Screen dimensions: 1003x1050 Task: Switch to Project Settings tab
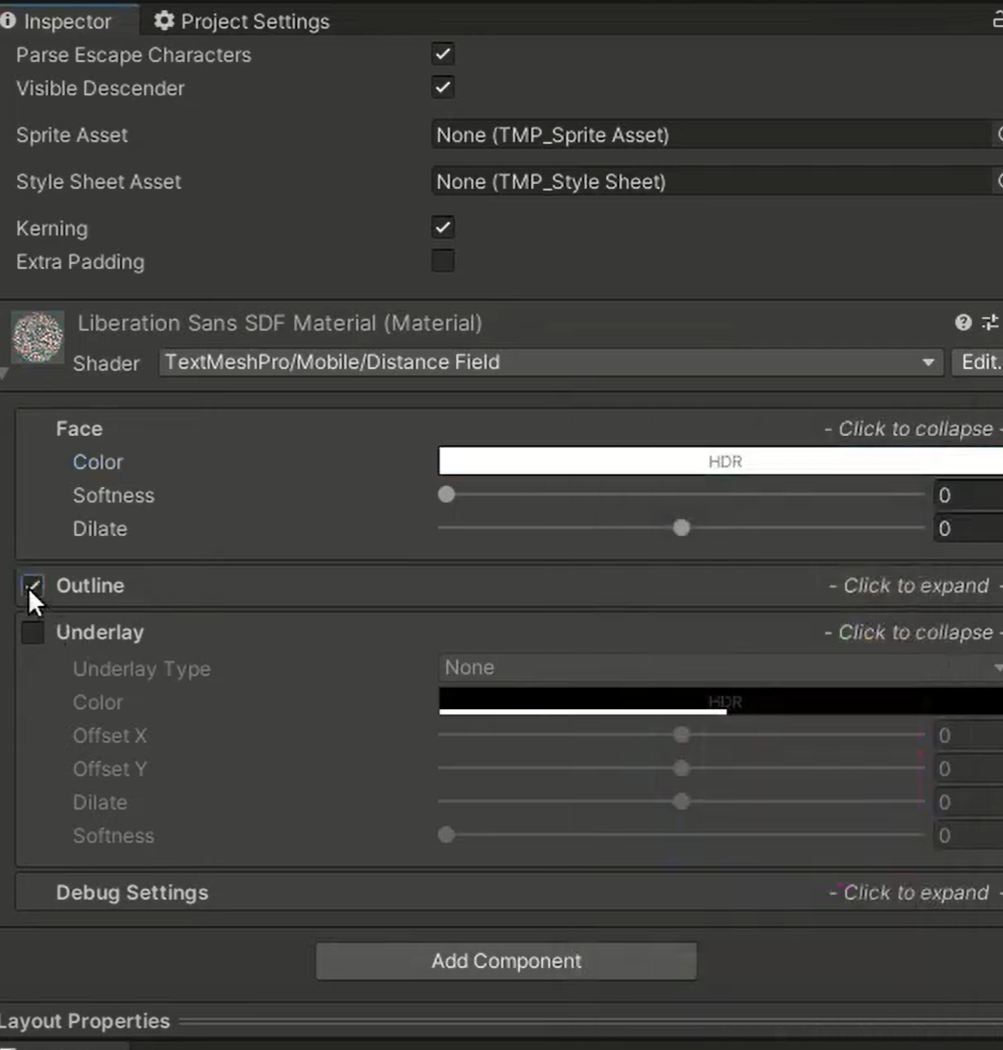(242, 21)
